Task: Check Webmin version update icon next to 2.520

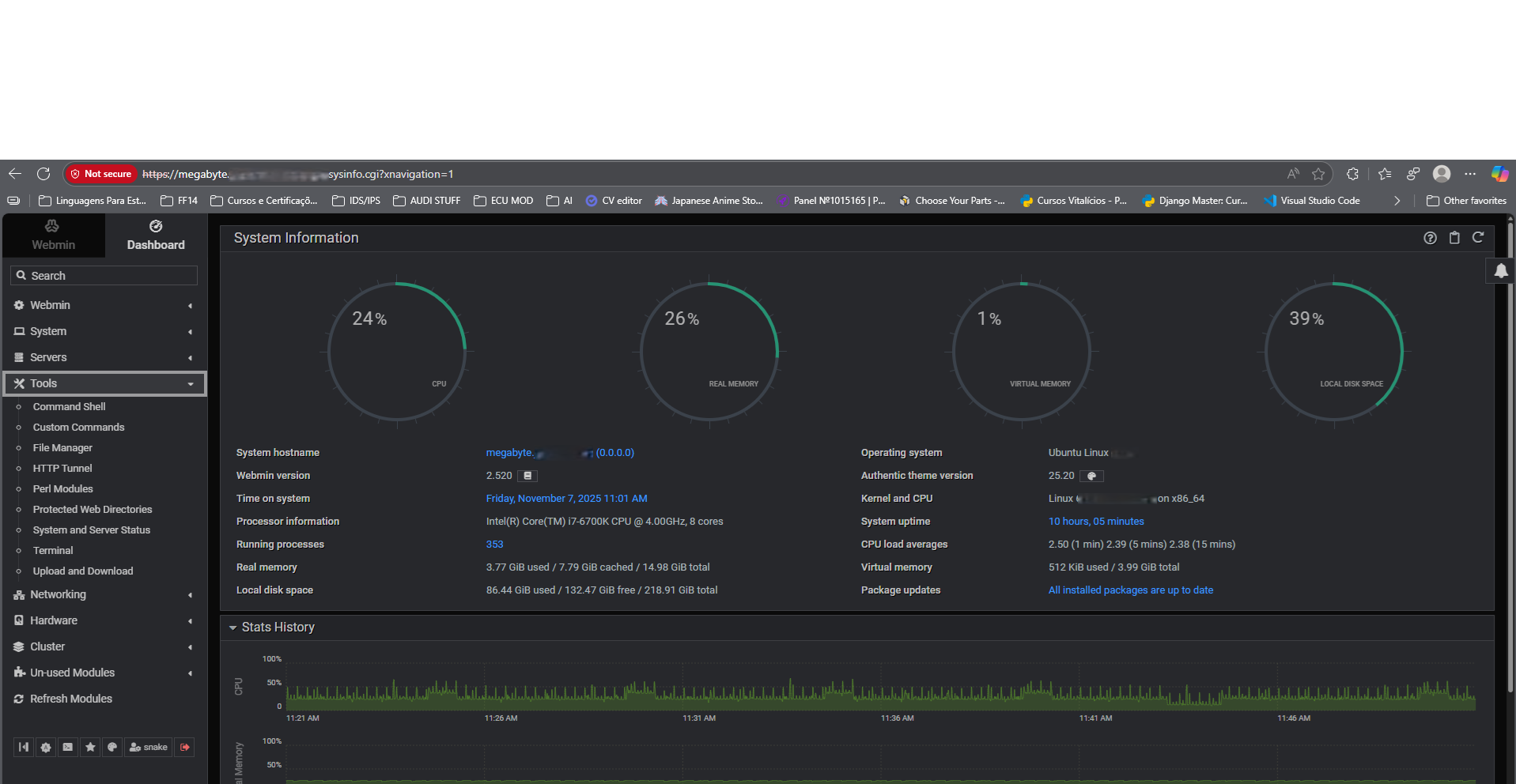Action: [527, 475]
